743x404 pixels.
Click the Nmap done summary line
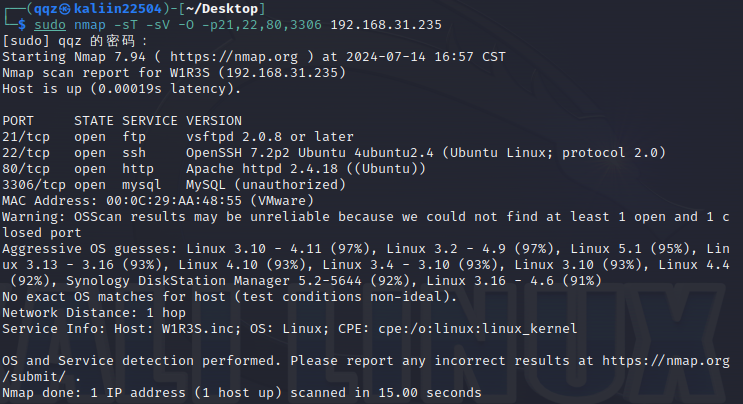click(241, 393)
